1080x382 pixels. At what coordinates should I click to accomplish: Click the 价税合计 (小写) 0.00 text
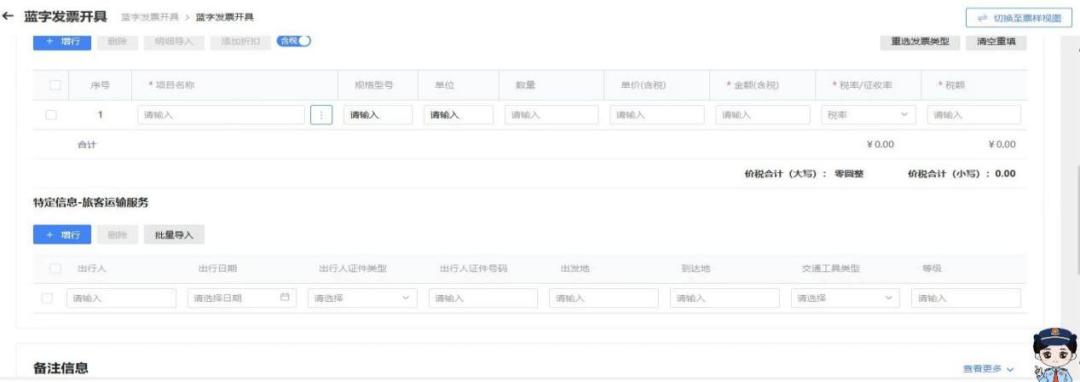click(962, 174)
